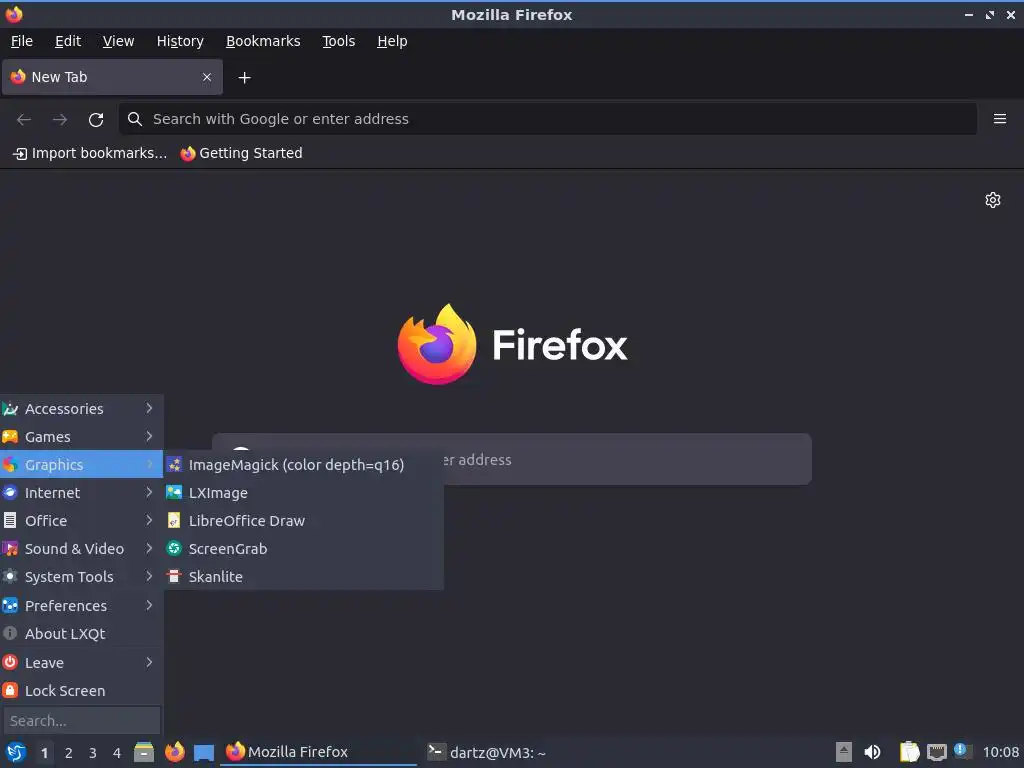Click the 10:08 panel clock
The image size is (1024, 768).
[1000, 752]
